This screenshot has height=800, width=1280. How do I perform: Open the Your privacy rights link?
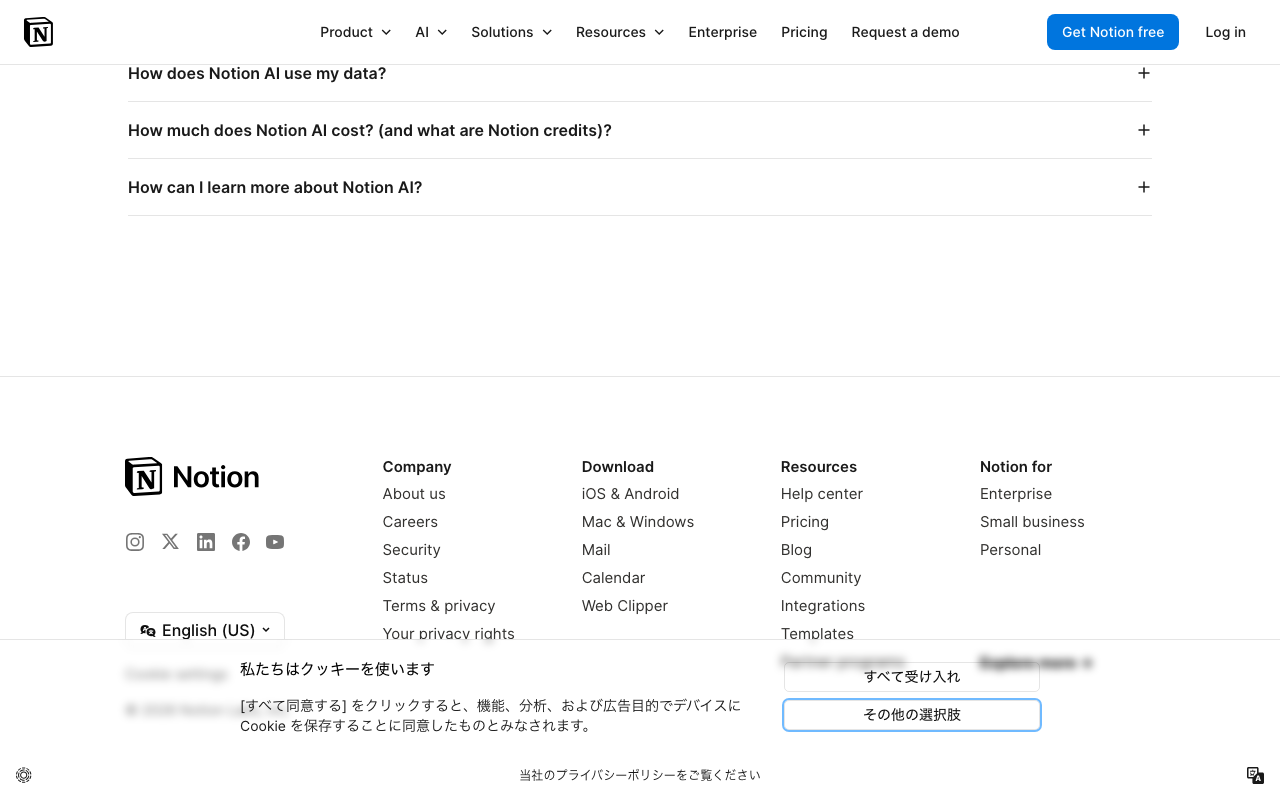coord(448,633)
